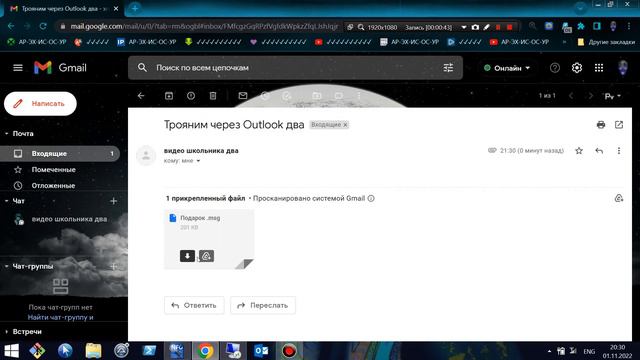Viewport: 640px width, 360px height.
Task: Open message options three-dot menu
Action: [619, 151]
